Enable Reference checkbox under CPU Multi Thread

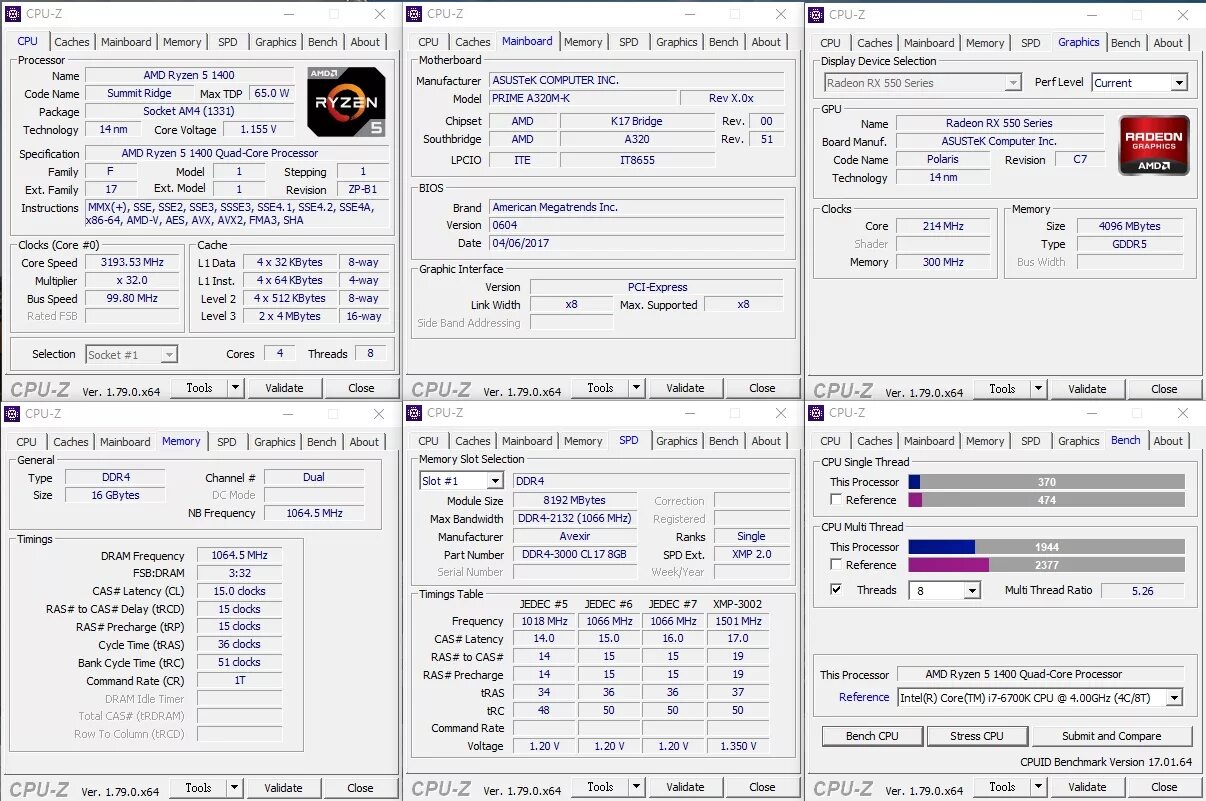[x=836, y=565]
